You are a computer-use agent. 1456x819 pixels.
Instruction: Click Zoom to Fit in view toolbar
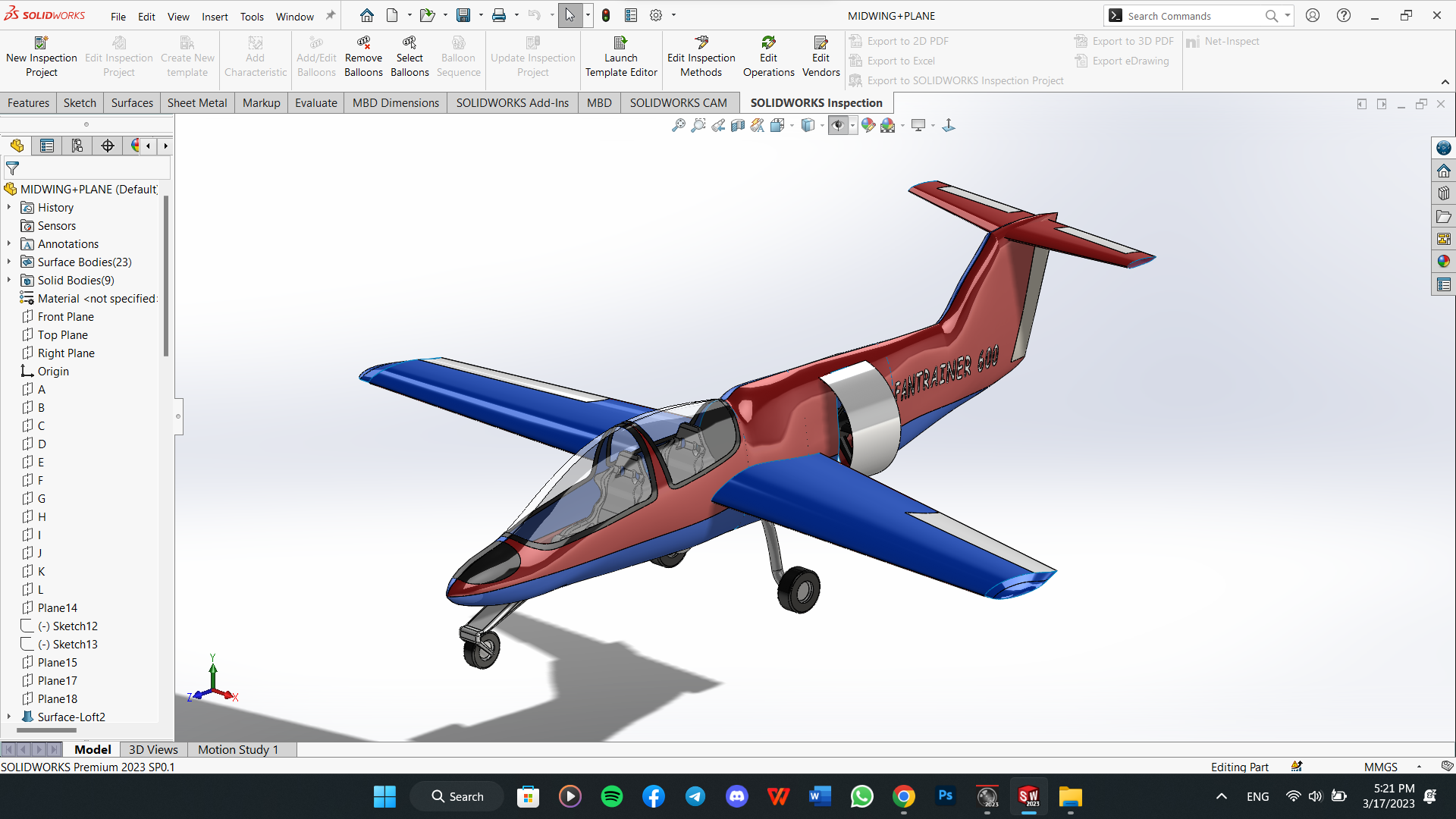click(x=679, y=125)
